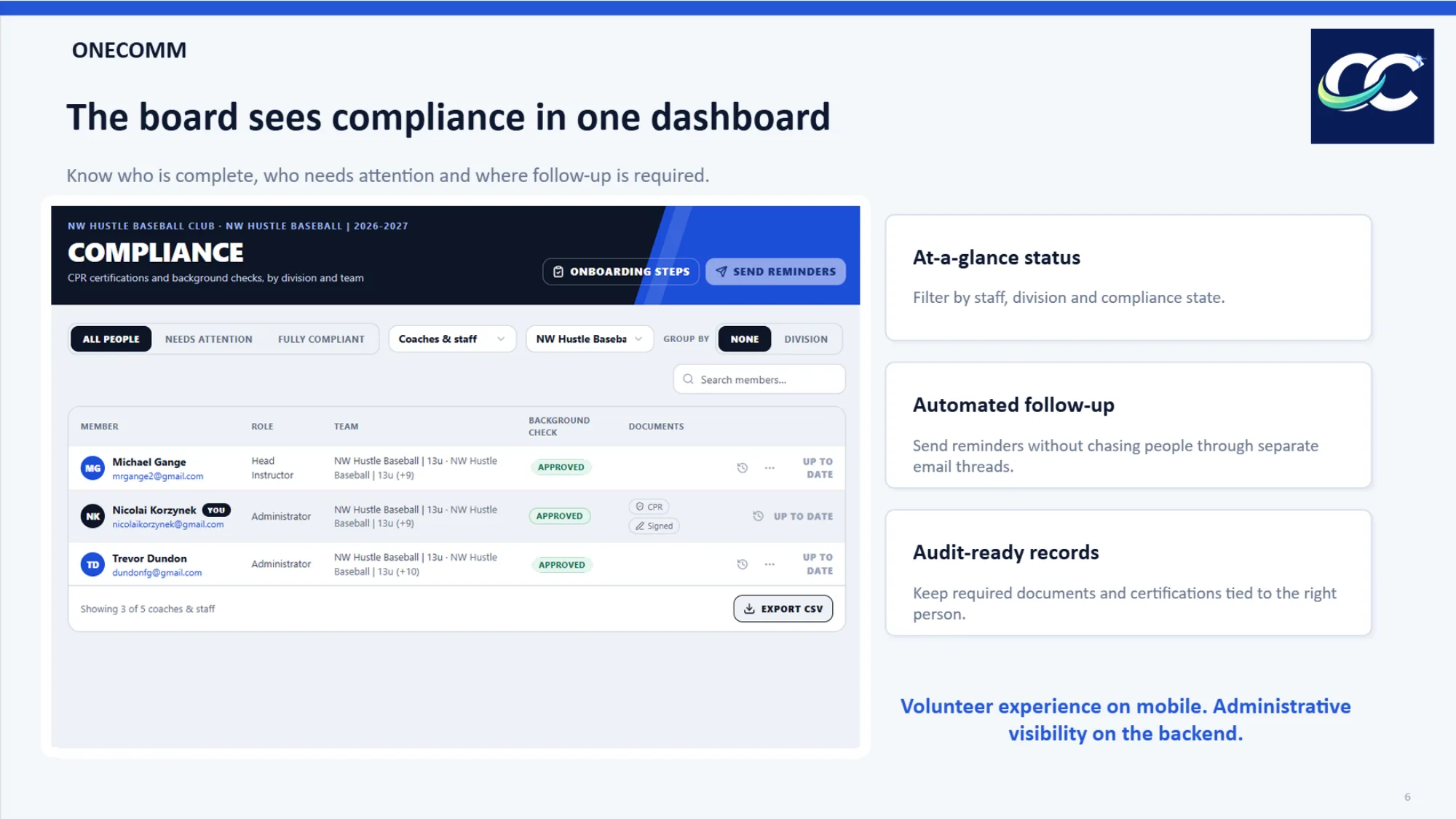Click Trevor Dundon's Approved status badge
The height and width of the screenshot is (819, 1456).
pyautogui.click(x=561, y=565)
